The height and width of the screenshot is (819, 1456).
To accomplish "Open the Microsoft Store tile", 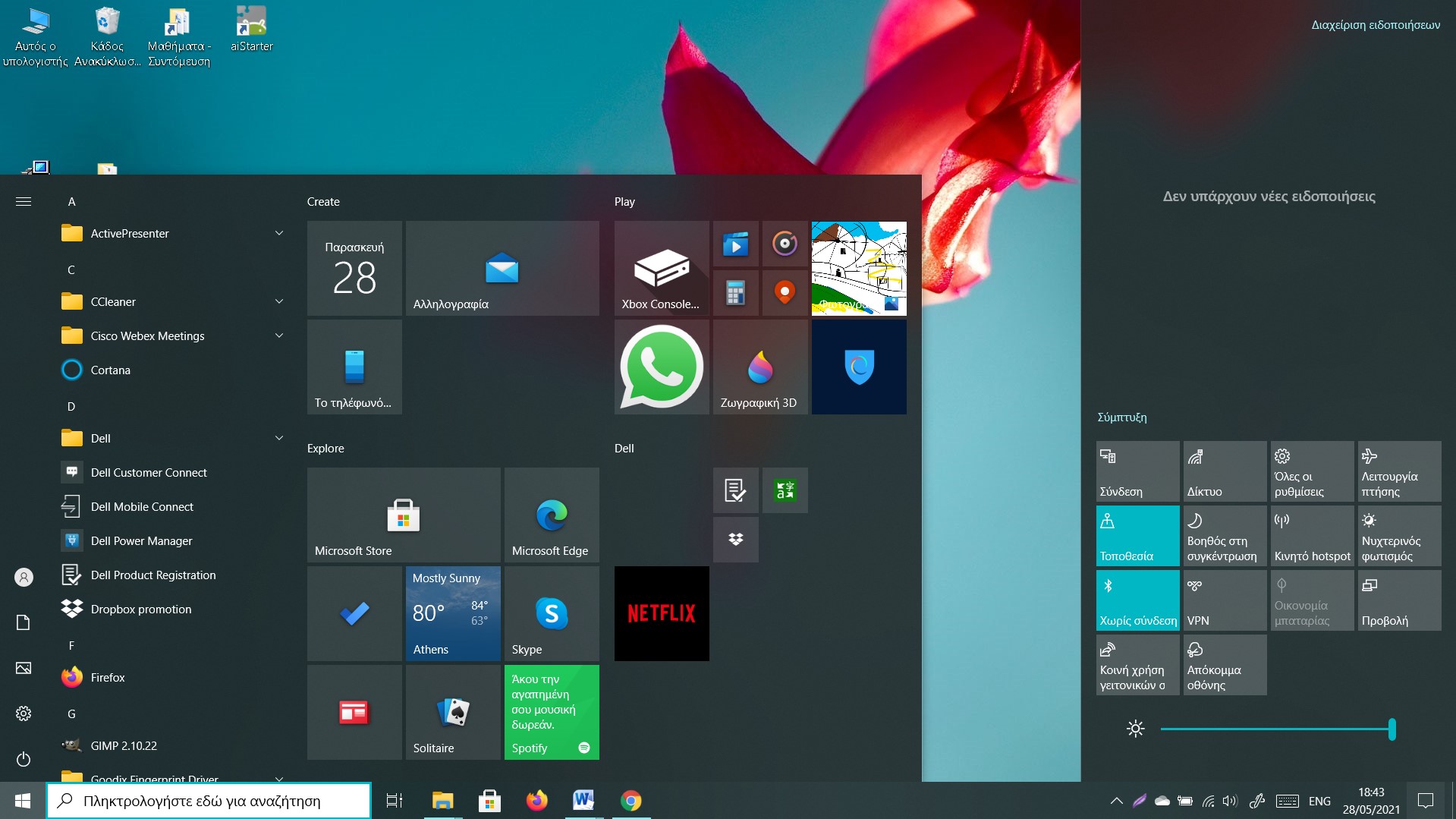I will click(404, 515).
